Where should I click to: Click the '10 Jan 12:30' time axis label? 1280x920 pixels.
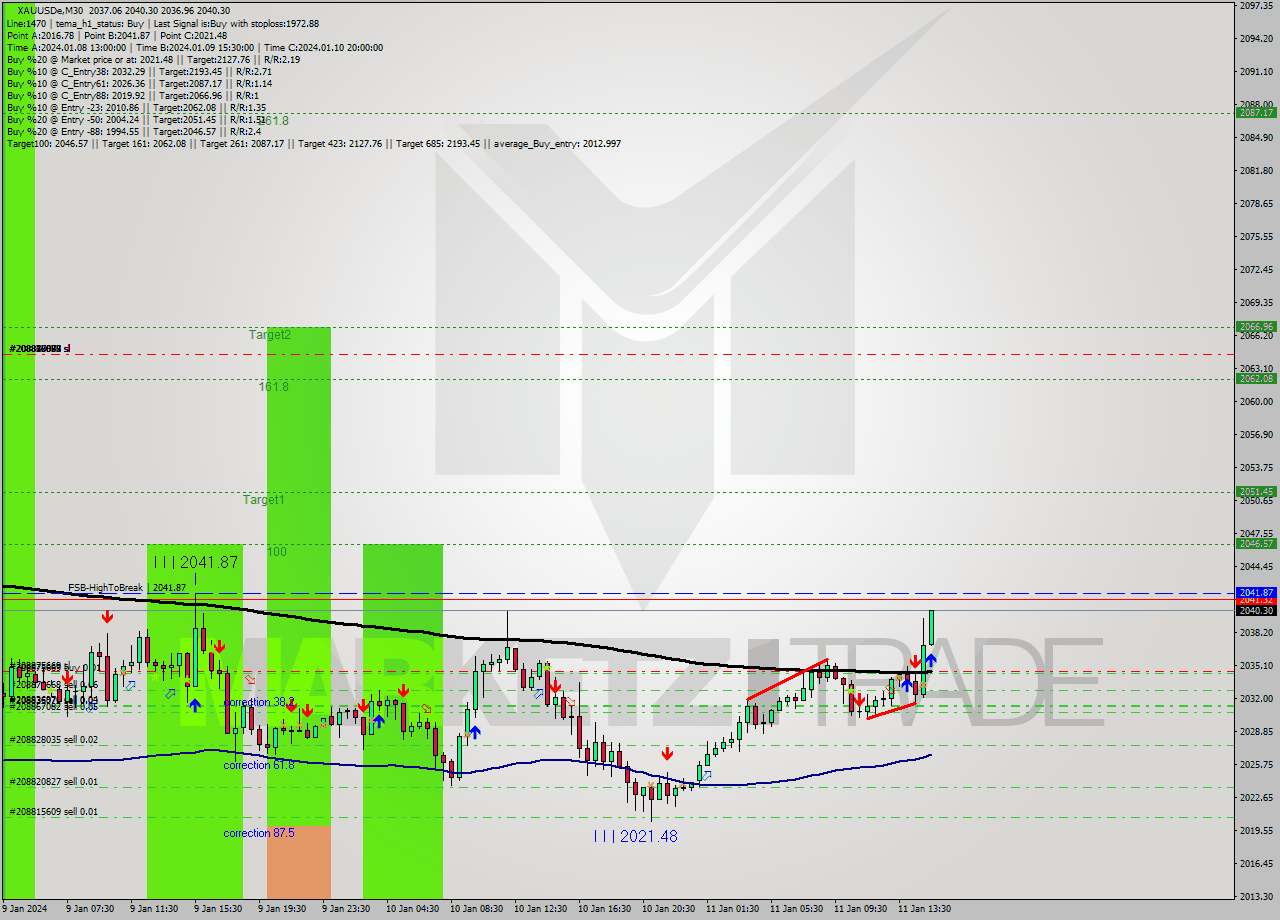click(x=538, y=909)
